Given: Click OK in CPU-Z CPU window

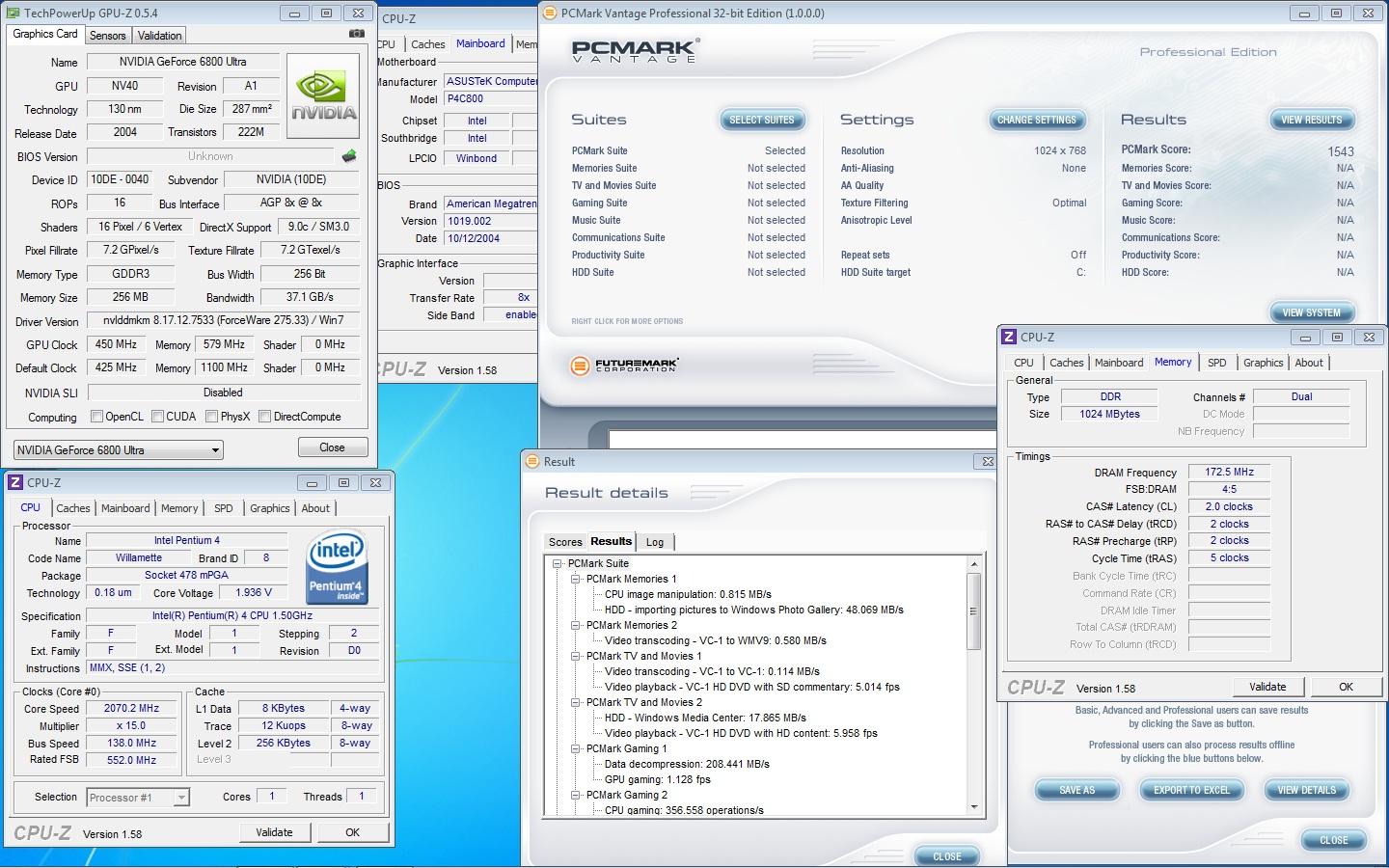Looking at the screenshot, I should point(352,832).
